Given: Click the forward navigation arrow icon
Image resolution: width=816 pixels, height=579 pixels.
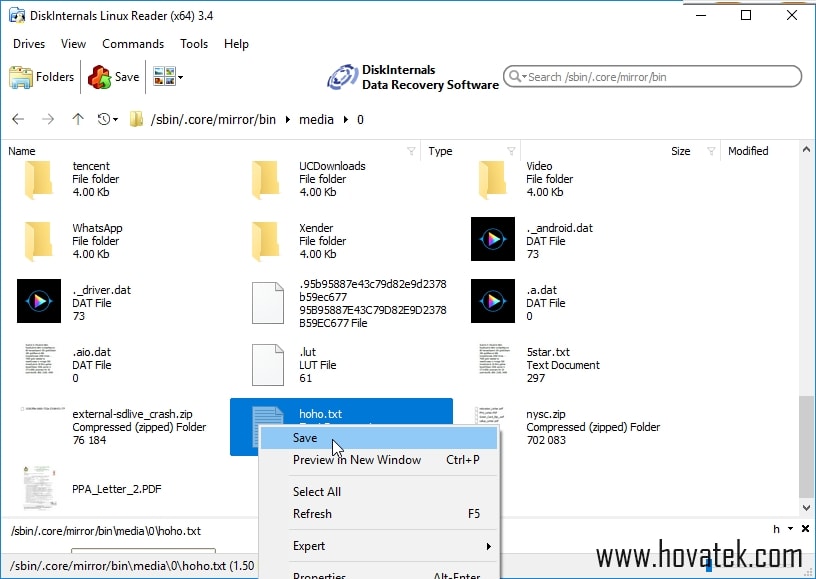Looking at the screenshot, I should [47, 119].
